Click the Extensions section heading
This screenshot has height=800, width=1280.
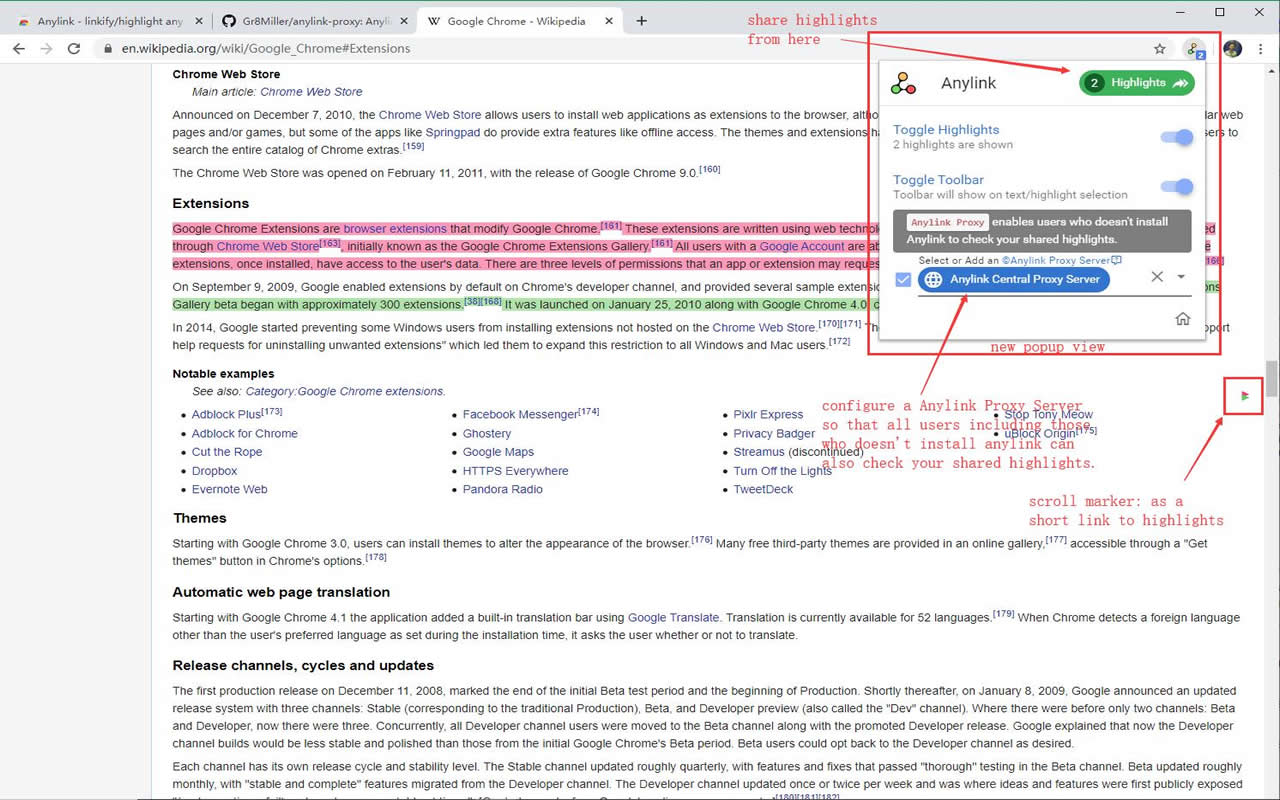coord(210,203)
